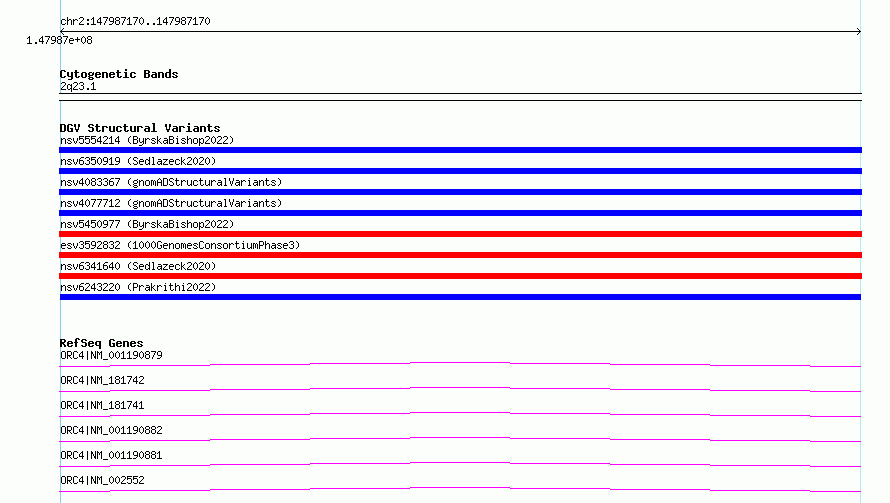Click nsv4077712 (gnomADStructuralVariants) label
This screenshot has width=890, height=503.
(x=171, y=203)
